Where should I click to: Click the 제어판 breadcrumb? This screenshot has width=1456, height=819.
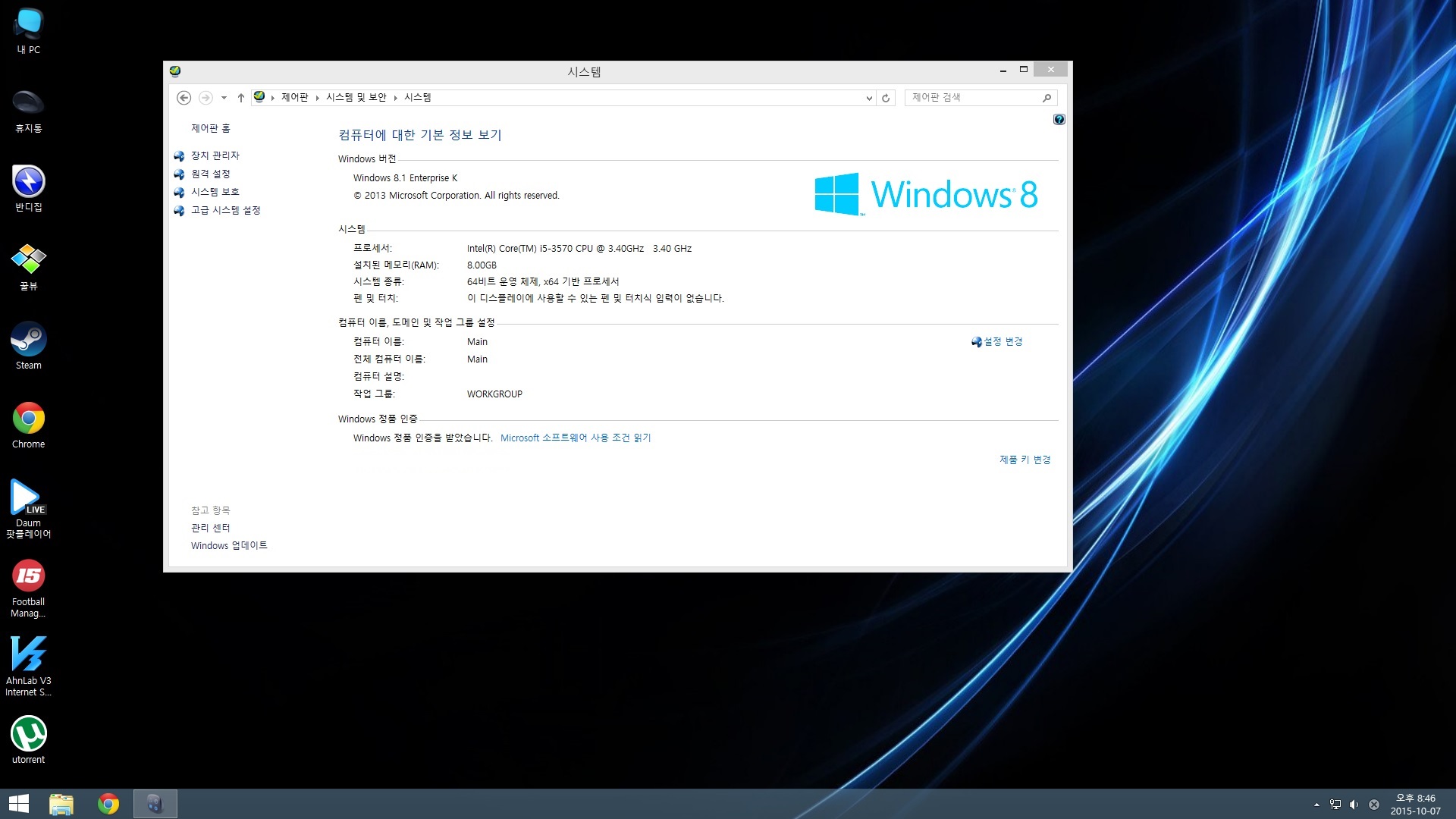click(295, 98)
